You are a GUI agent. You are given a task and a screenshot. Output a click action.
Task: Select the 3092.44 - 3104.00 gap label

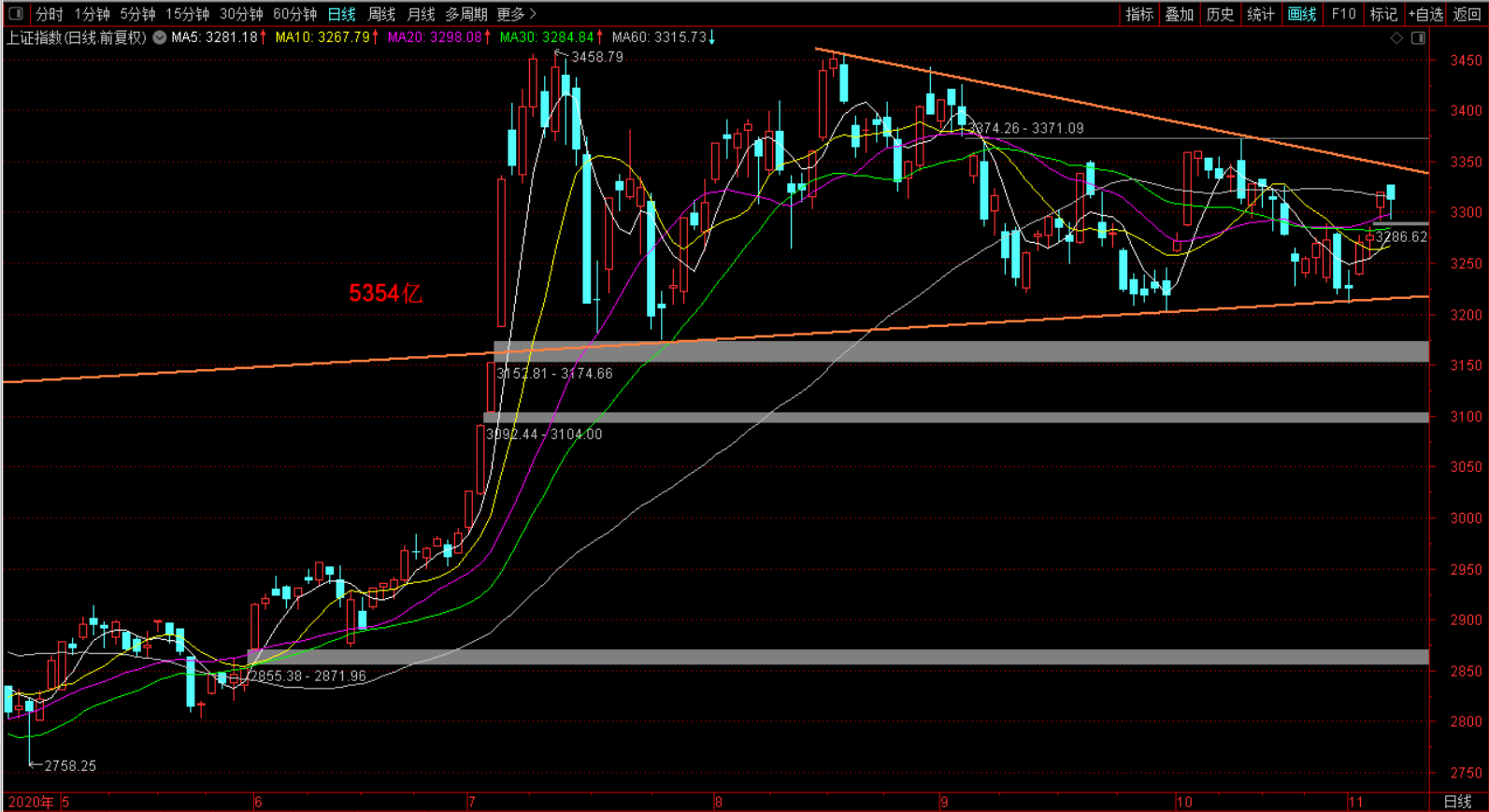(544, 434)
